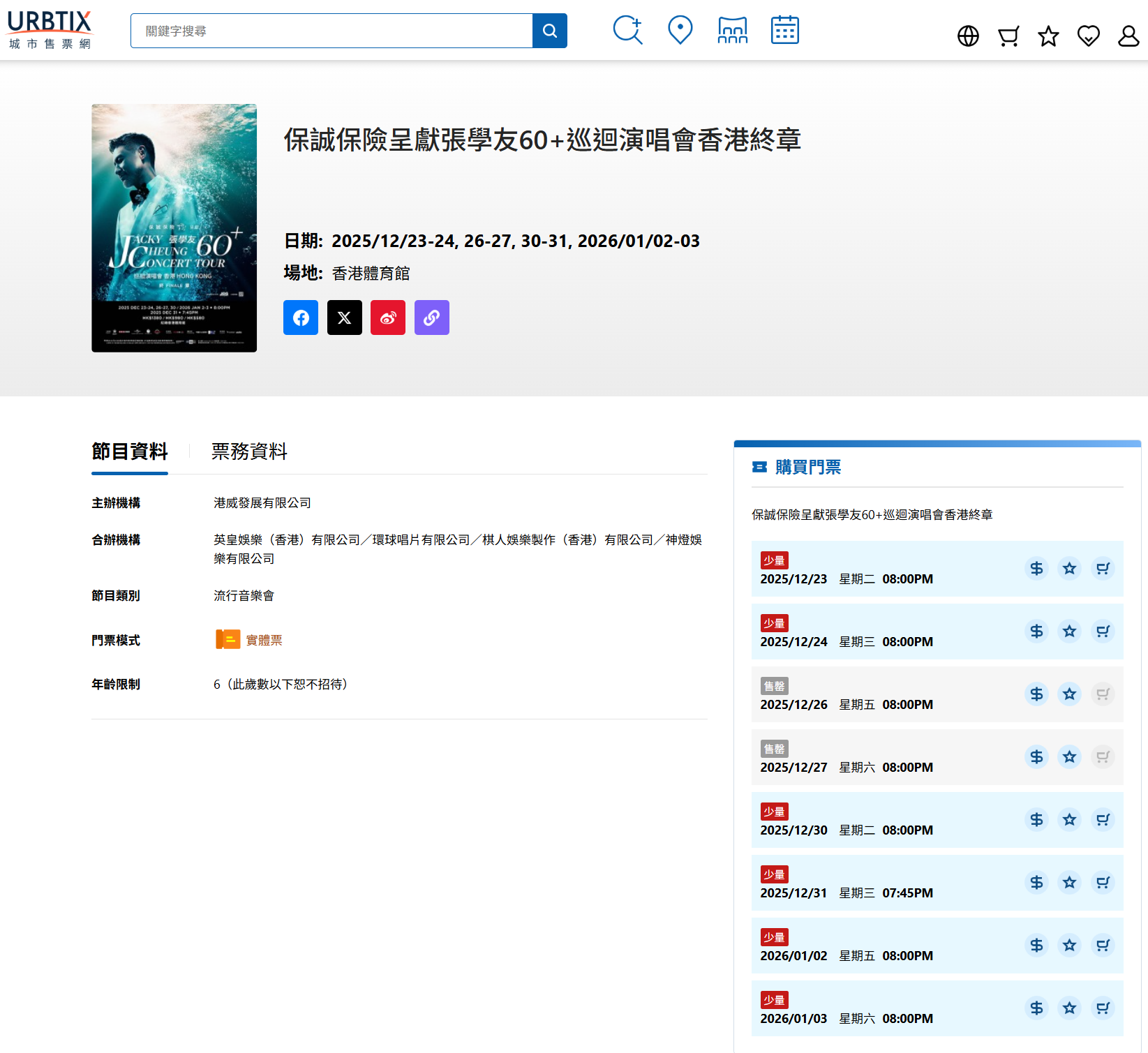Open user account profile icon

pyautogui.click(x=1128, y=36)
